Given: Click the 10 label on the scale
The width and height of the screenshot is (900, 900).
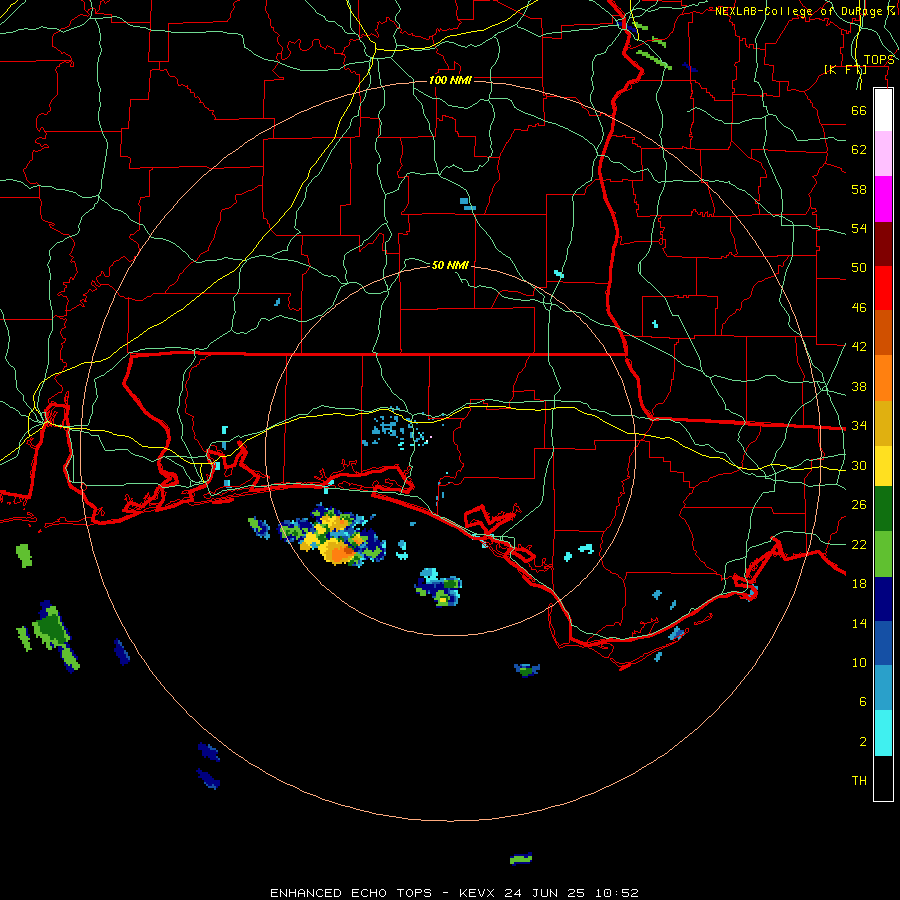Looking at the screenshot, I should tap(859, 663).
